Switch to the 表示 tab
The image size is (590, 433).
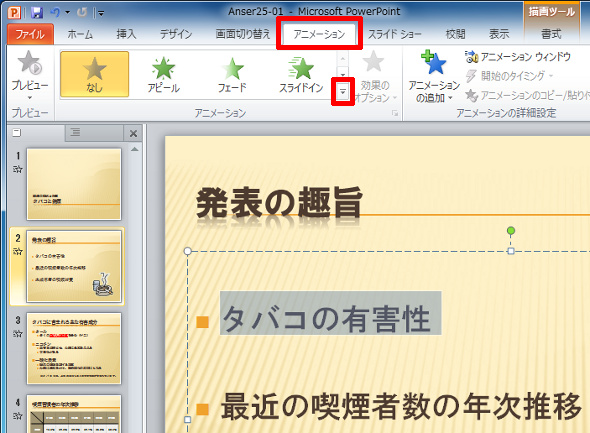tap(499, 34)
